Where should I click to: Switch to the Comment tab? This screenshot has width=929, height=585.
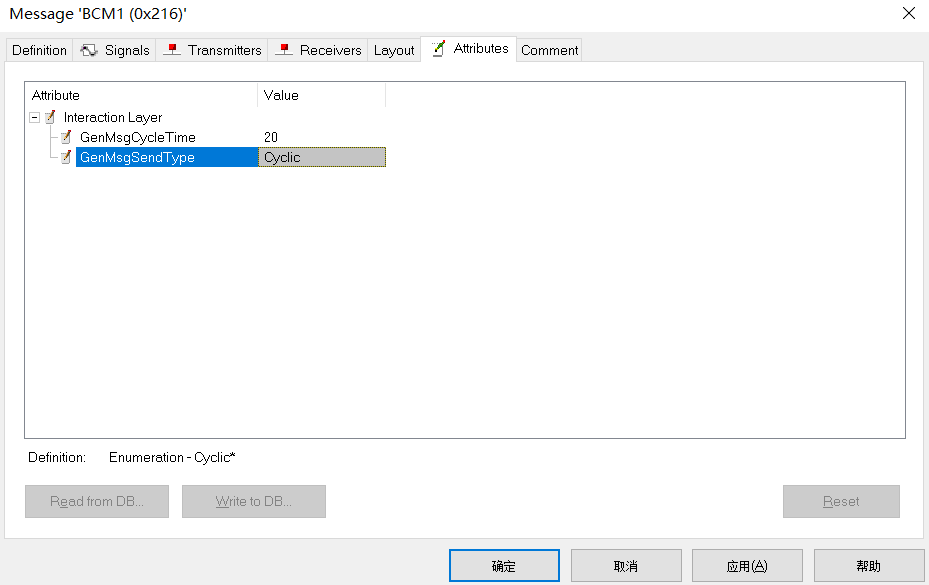pyautogui.click(x=548, y=49)
